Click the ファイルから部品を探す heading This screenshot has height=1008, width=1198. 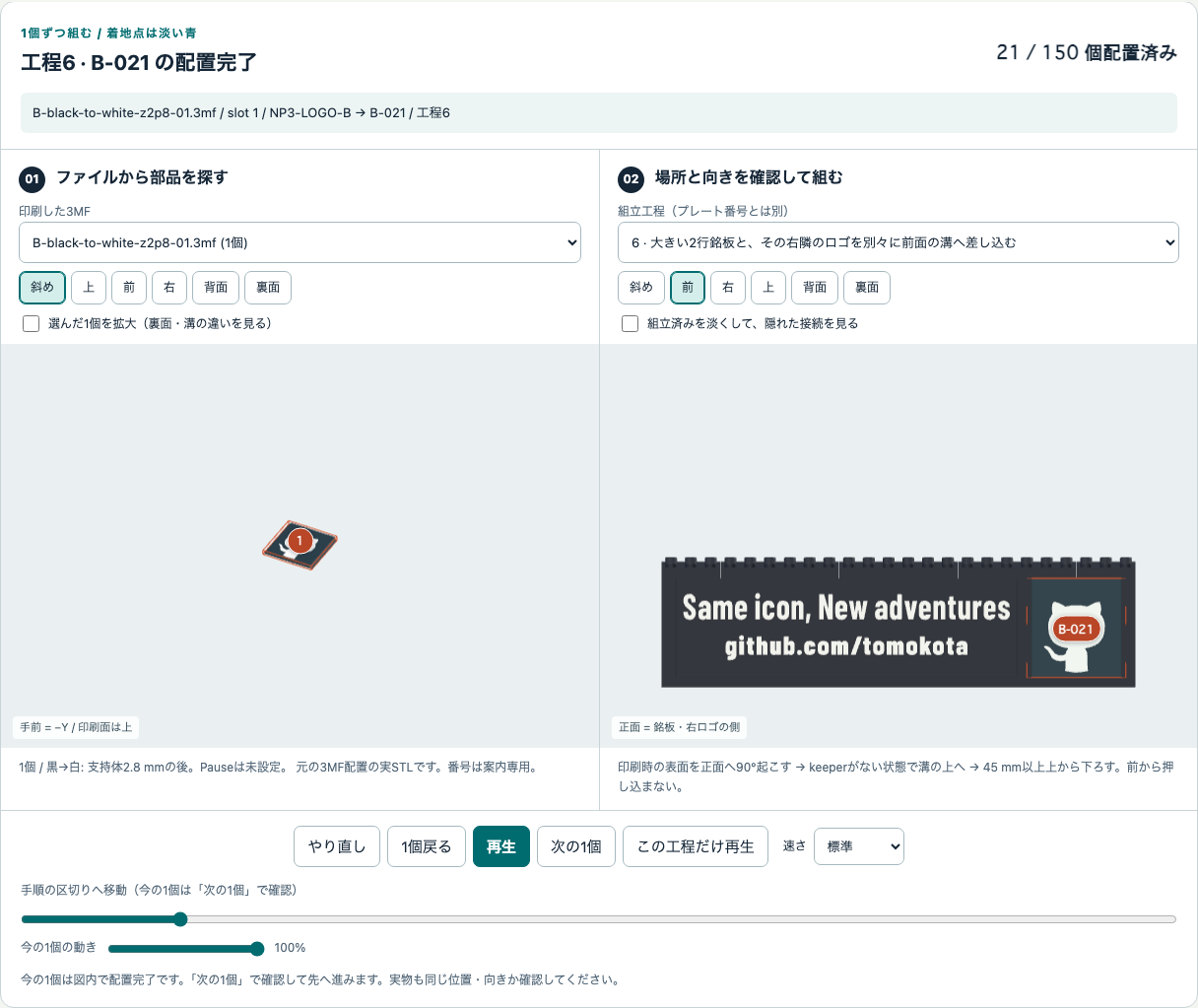(142, 177)
